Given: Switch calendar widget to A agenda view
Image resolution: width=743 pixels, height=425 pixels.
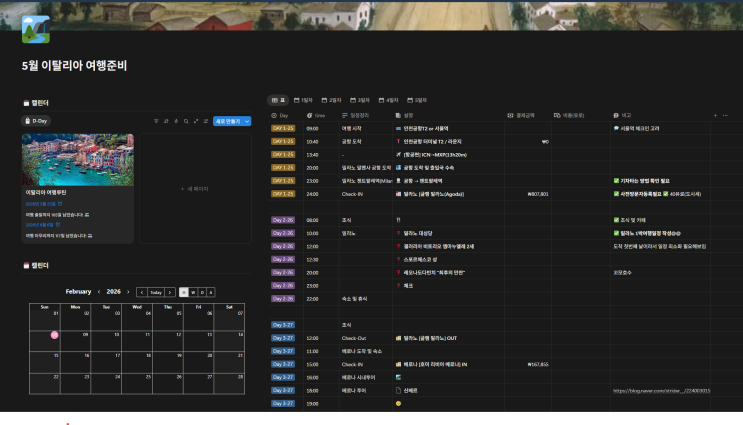Looking at the screenshot, I should coord(211,292).
